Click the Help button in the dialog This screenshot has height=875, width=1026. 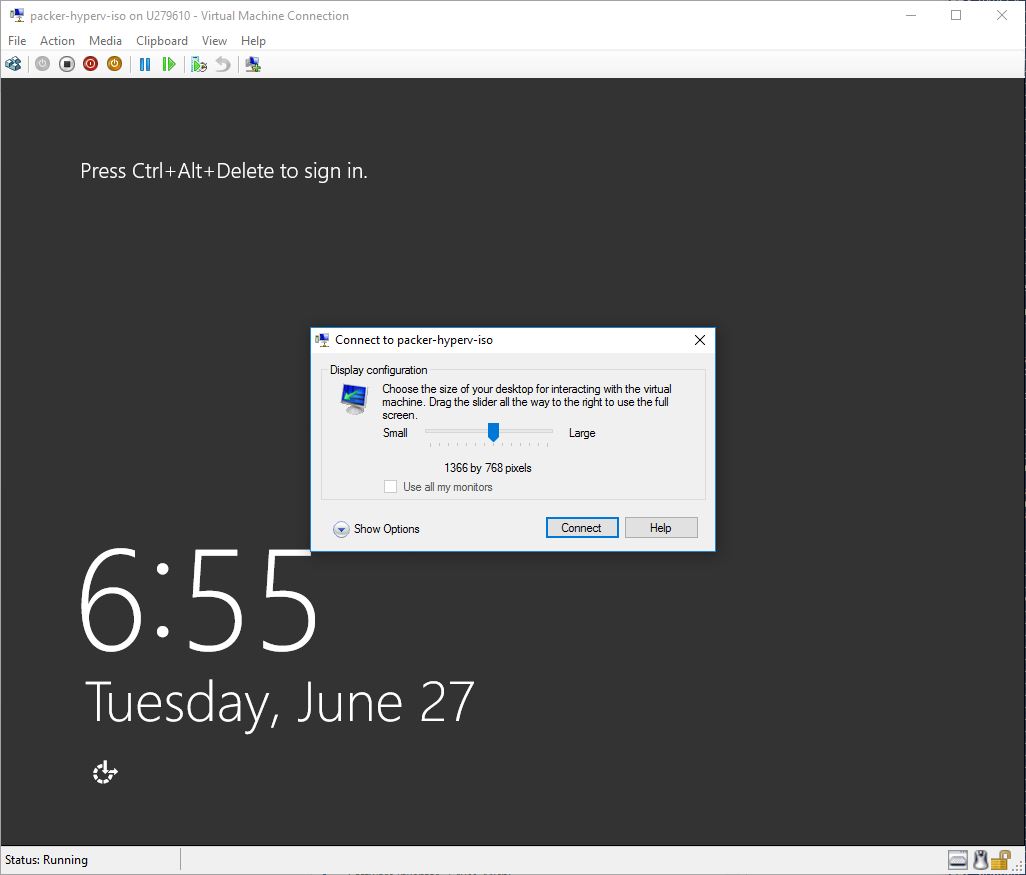(661, 527)
